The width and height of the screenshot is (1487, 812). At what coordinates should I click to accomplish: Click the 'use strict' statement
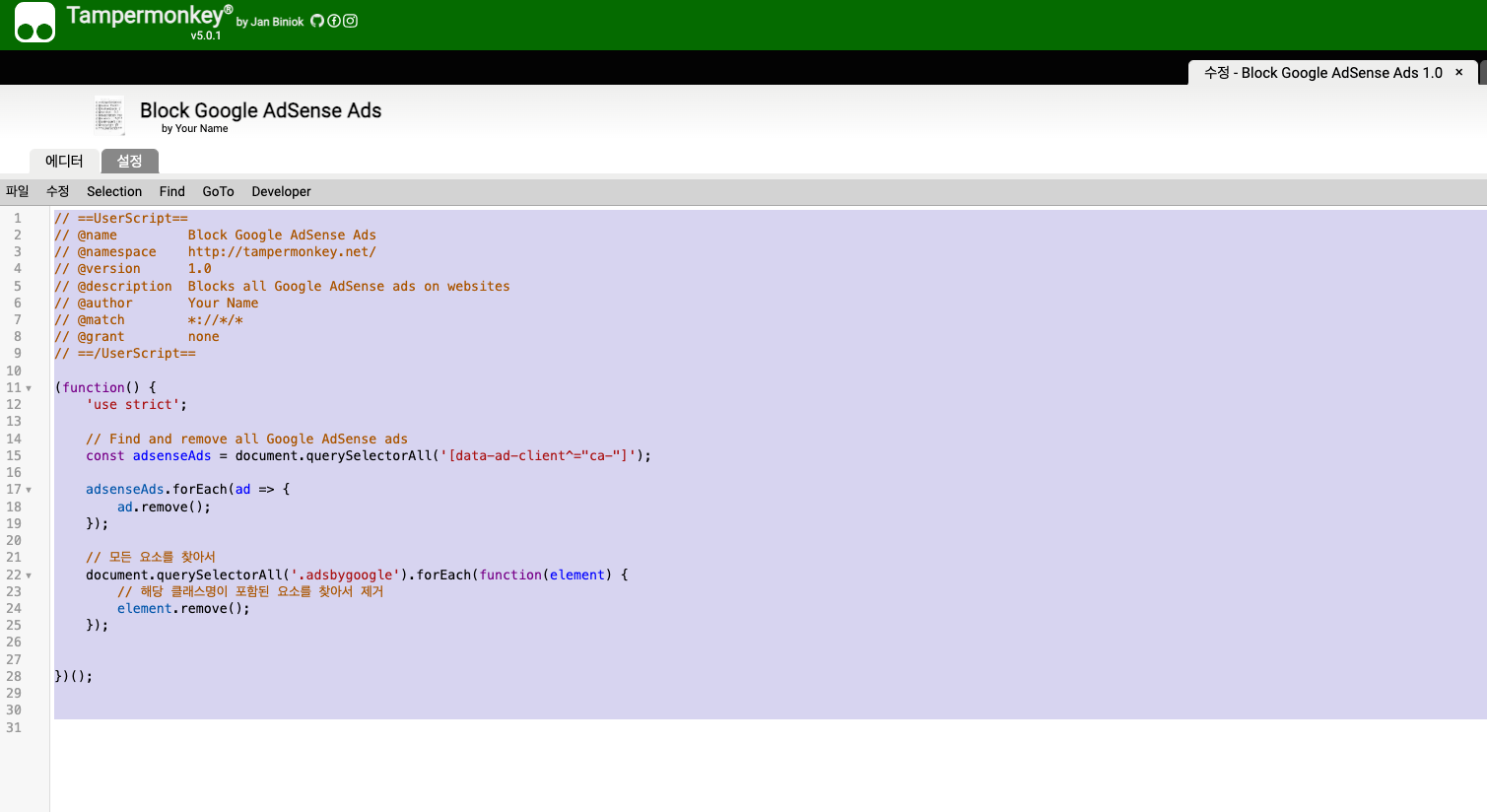[136, 404]
